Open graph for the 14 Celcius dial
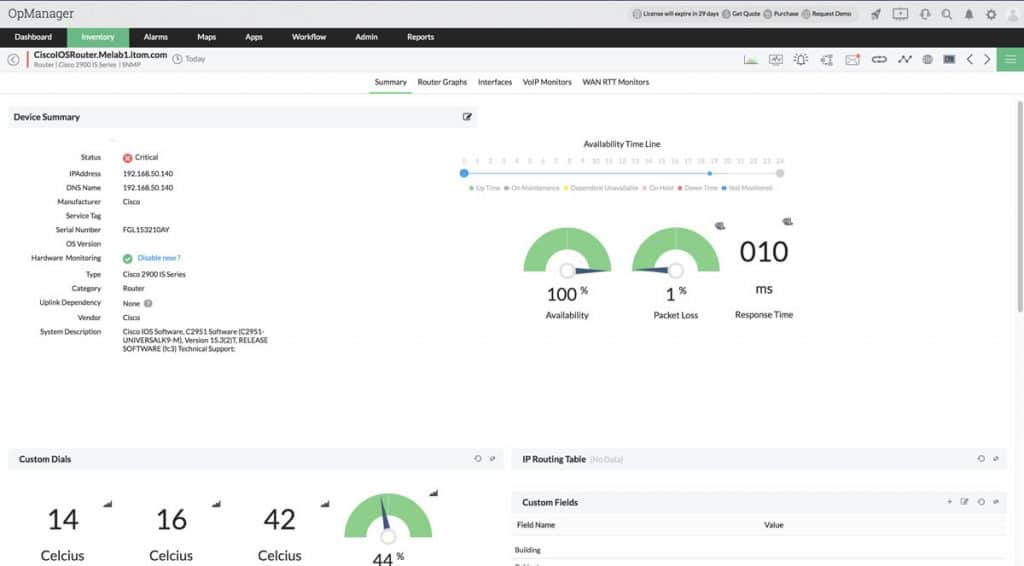Image resolution: width=1024 pixels, height=566 pixels. tap(108, 504)
